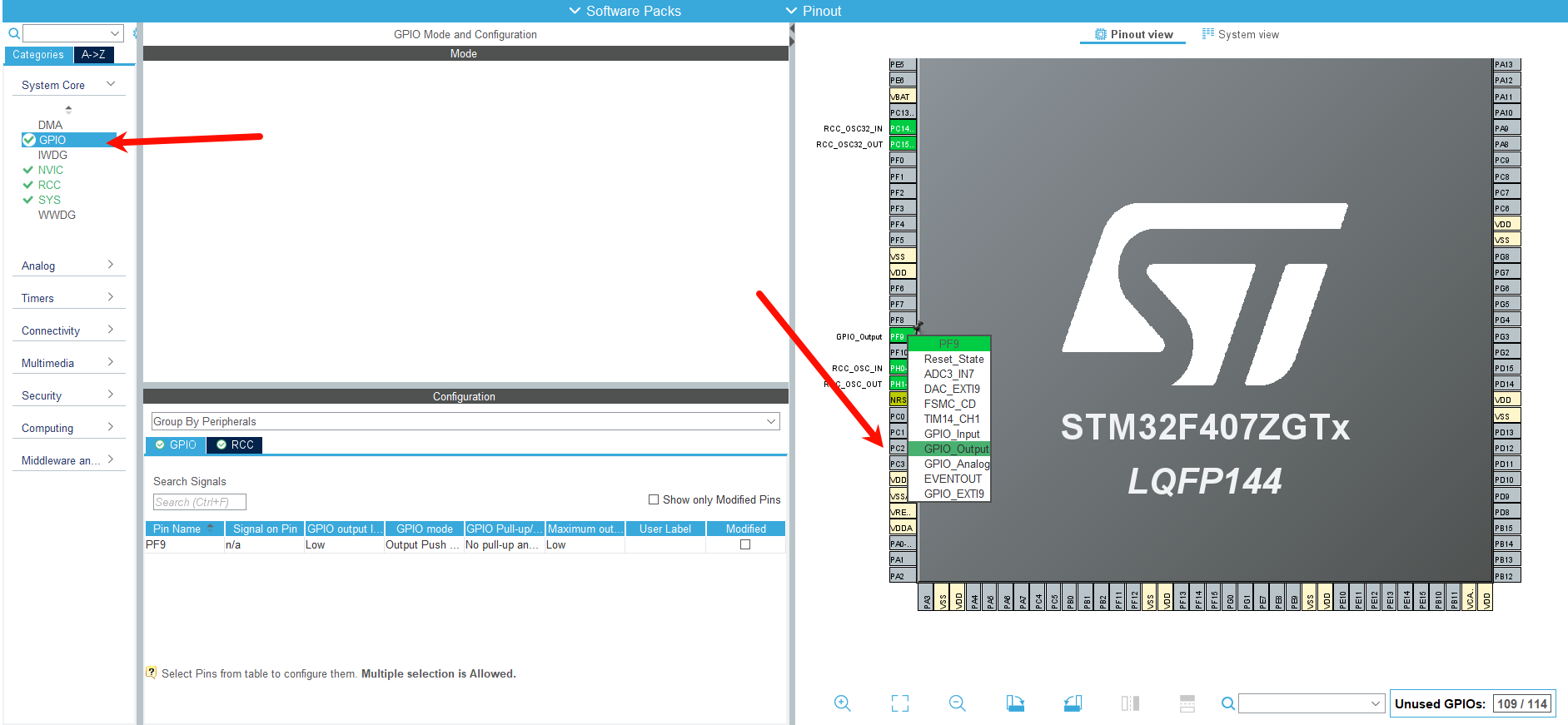Zoom out of the chip pinout
This screenshot has height=725, width=1568.
[958, 703]
